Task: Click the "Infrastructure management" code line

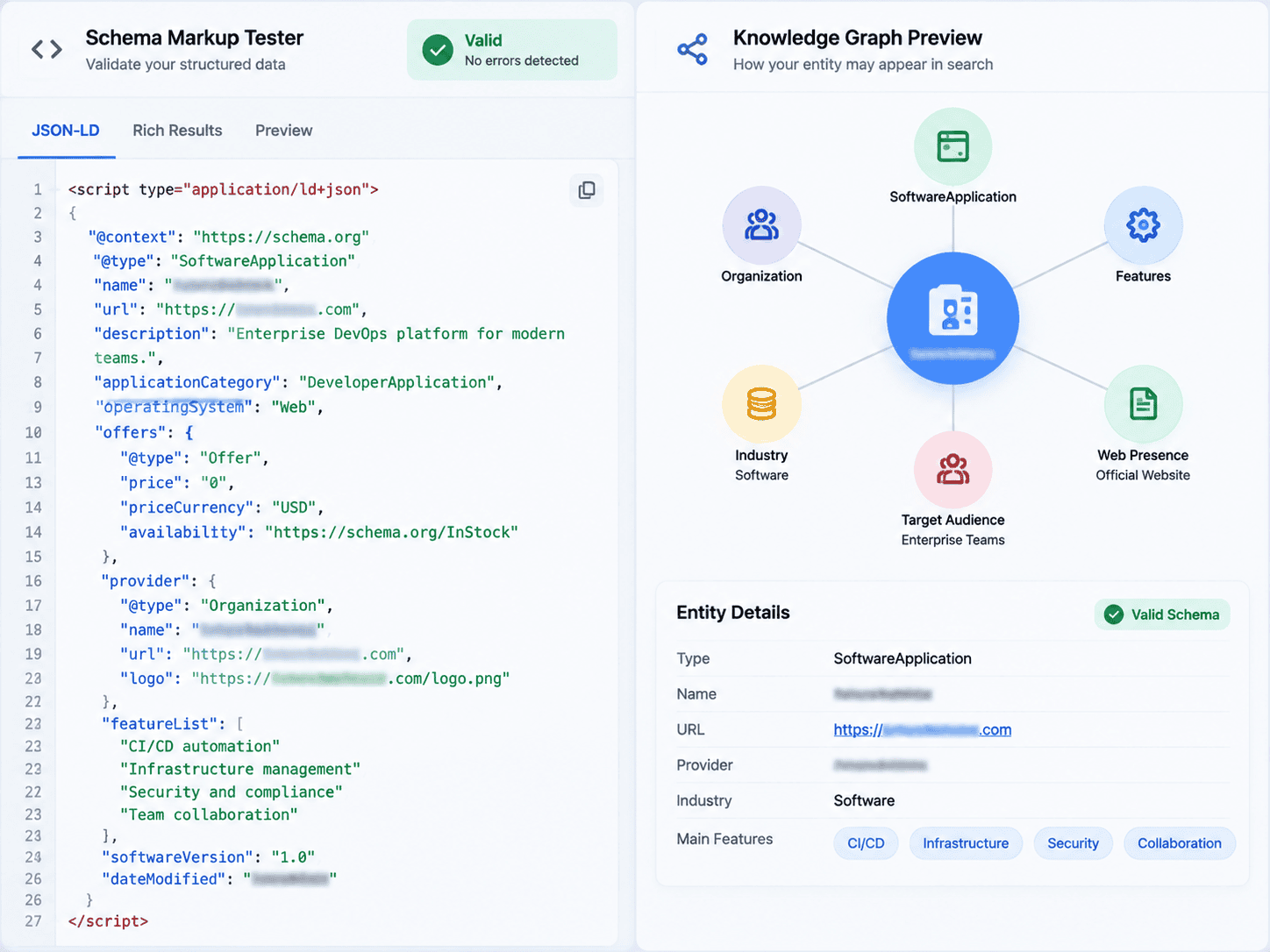Action: 240,769
